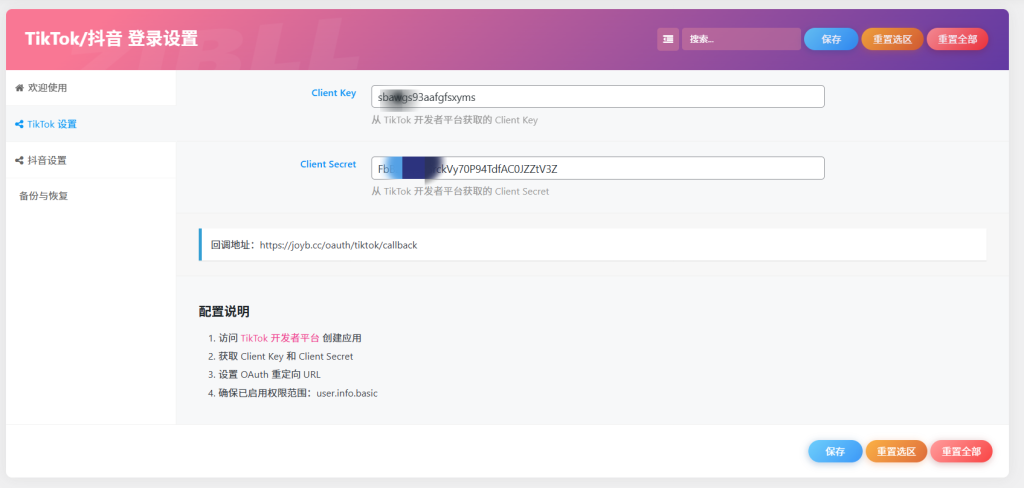Switch to the TikTok 设置 section
This screenshot has height=488, width=1024.
point(52,124)
